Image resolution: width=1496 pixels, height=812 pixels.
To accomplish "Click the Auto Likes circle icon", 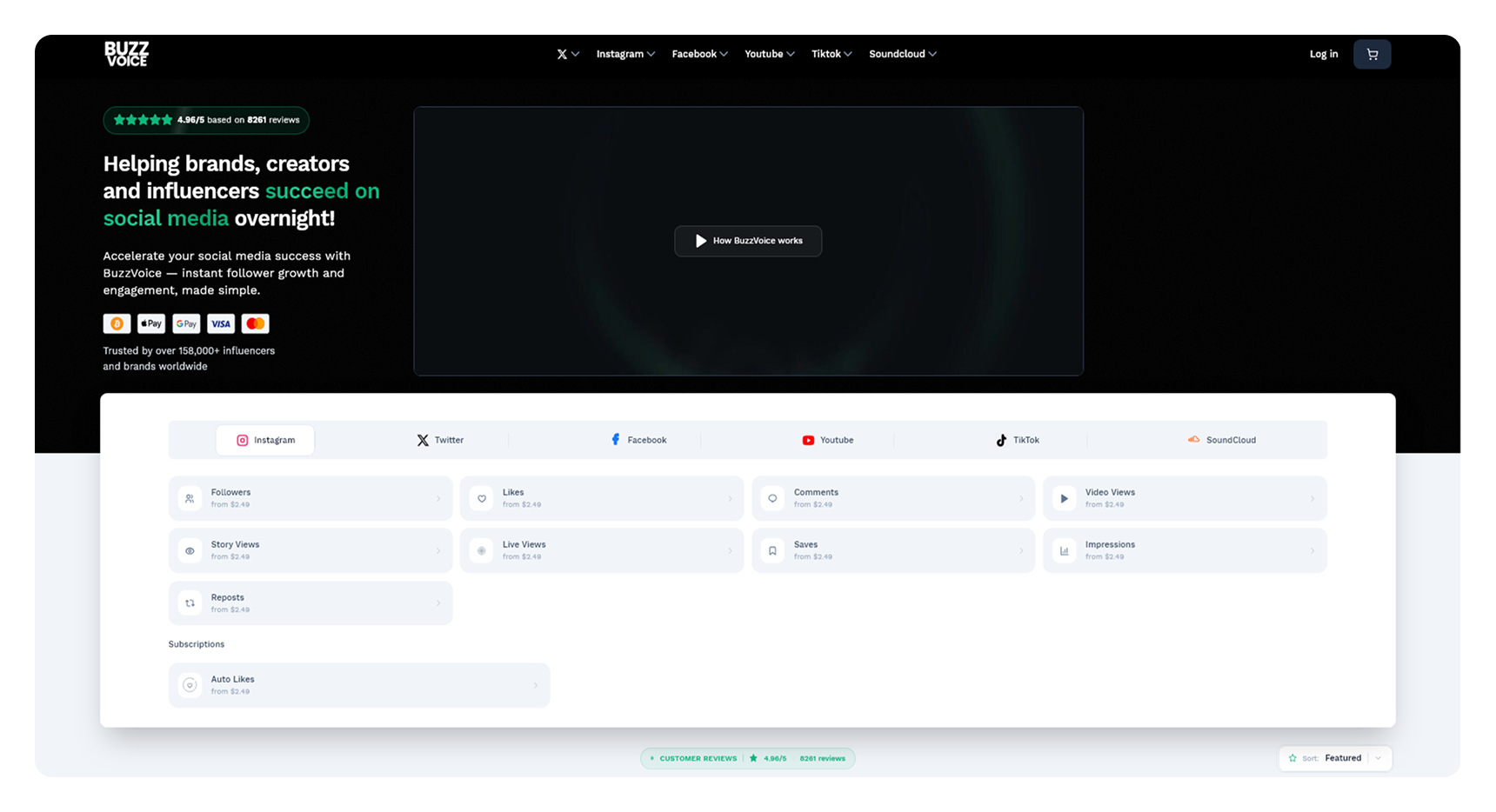I will [190, 685].
